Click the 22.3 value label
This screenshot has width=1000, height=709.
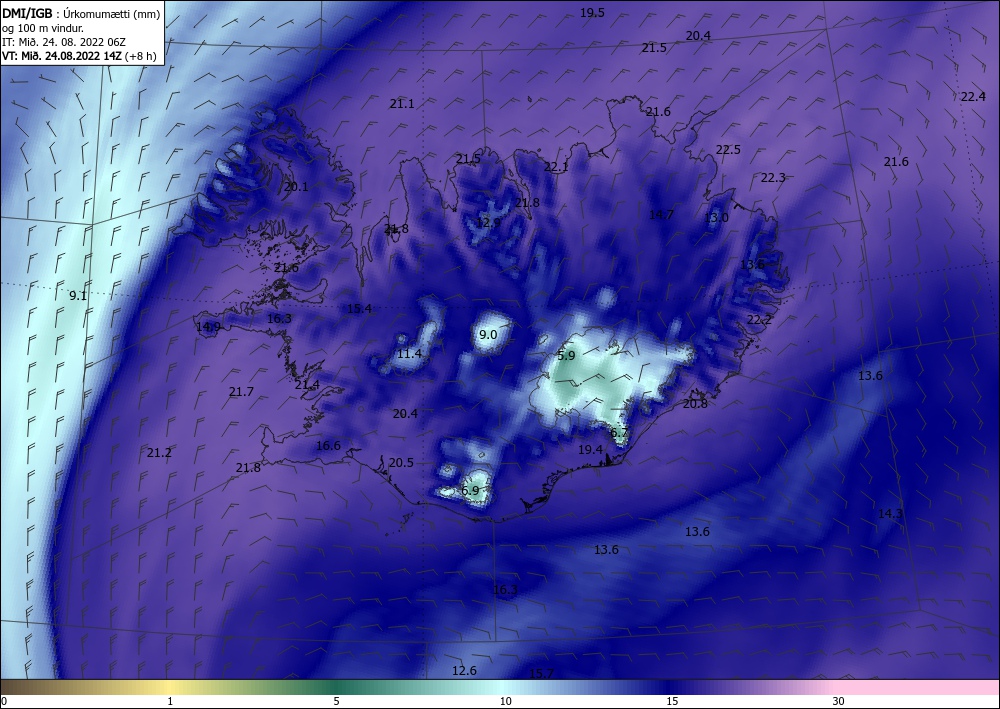[x=773, y=177]
